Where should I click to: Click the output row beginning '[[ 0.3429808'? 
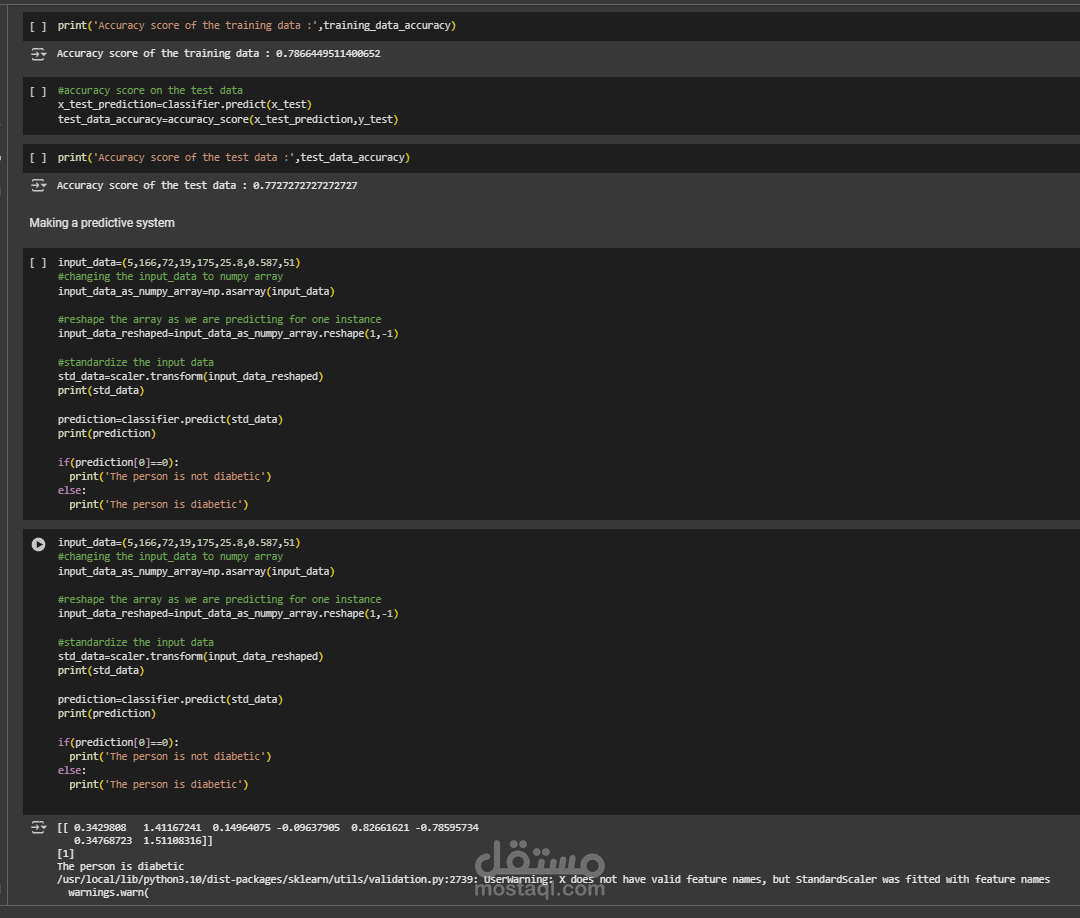coord(268,827)
